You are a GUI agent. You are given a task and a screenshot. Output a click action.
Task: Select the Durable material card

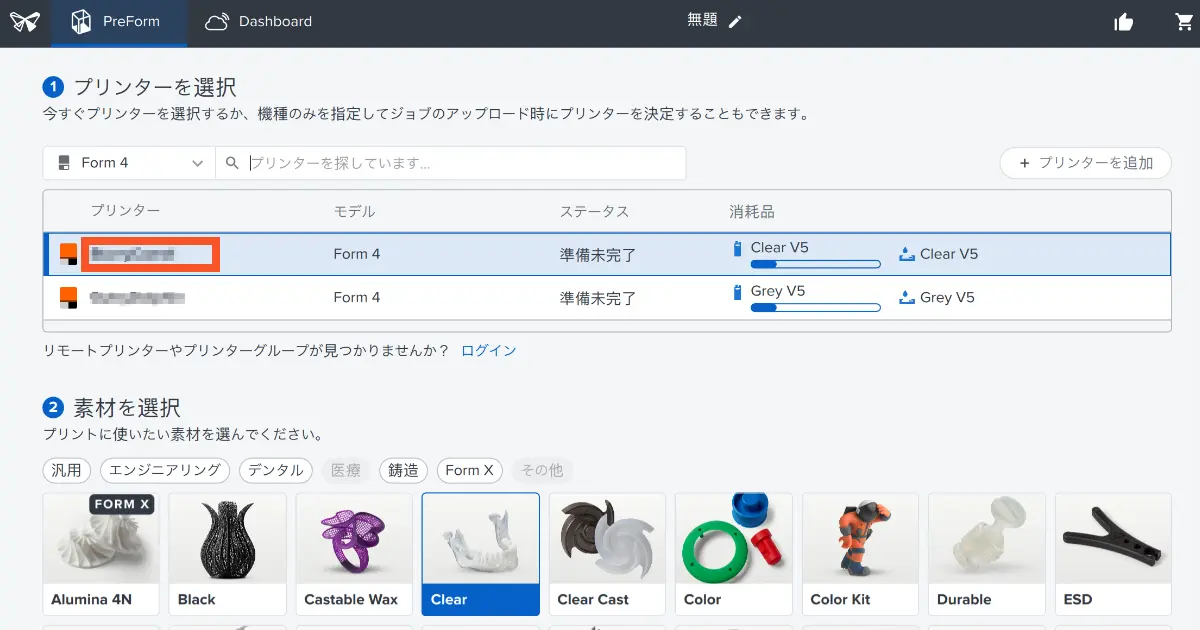(987, 554)
